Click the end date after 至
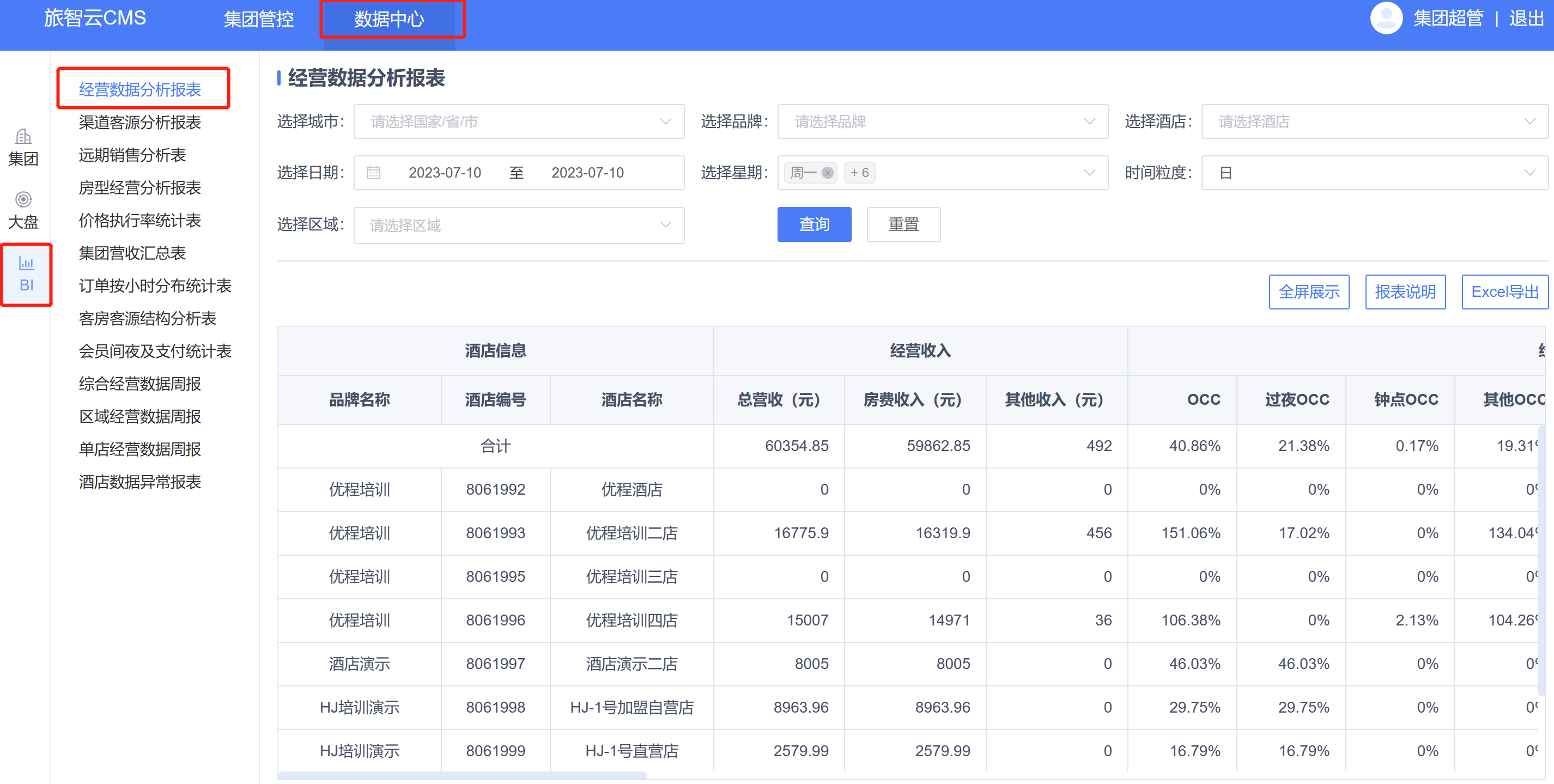The image size is (1554, 784). pos(587,173)
